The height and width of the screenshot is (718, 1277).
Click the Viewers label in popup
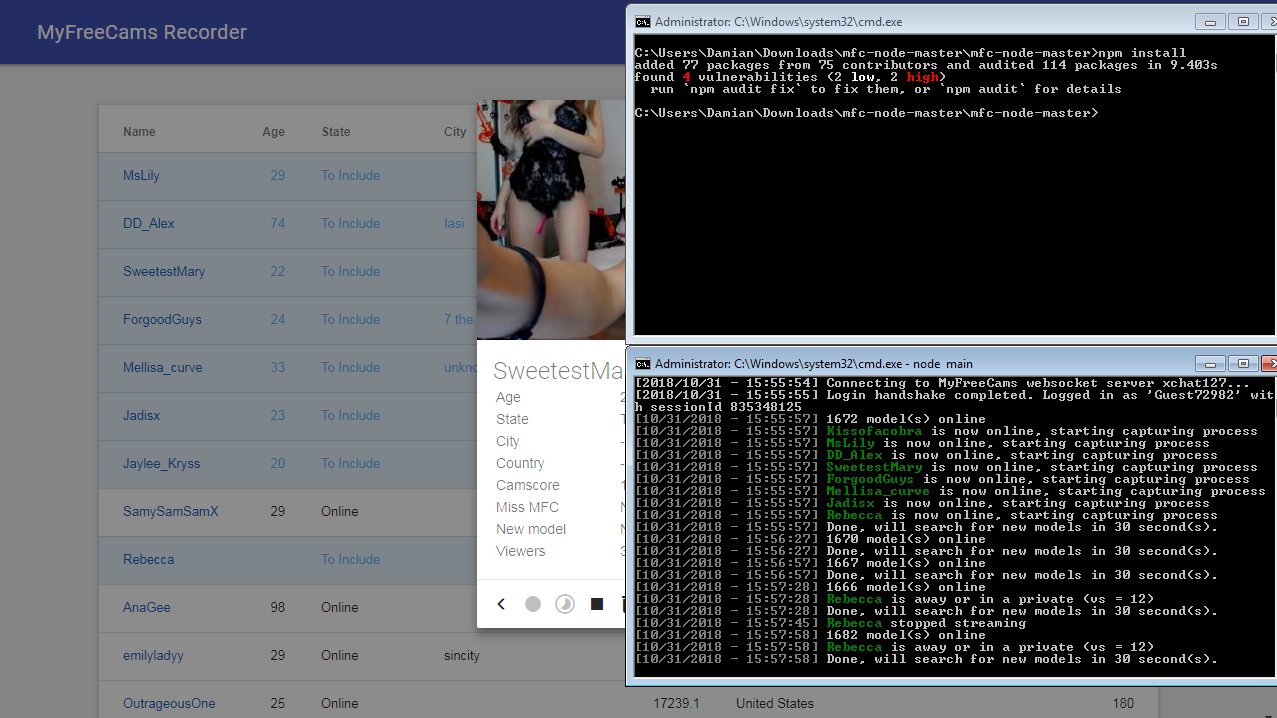click(x=521, y=551)
